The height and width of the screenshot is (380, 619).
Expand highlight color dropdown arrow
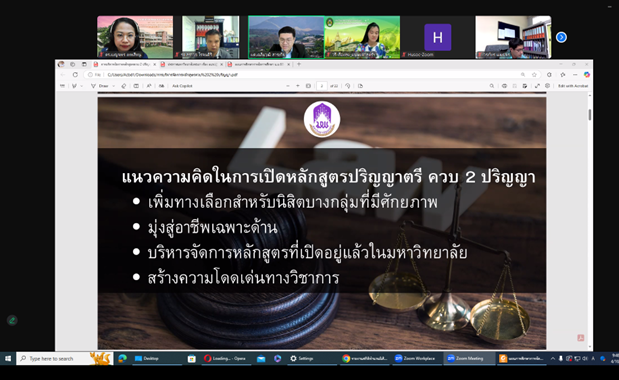pos(81,86)
